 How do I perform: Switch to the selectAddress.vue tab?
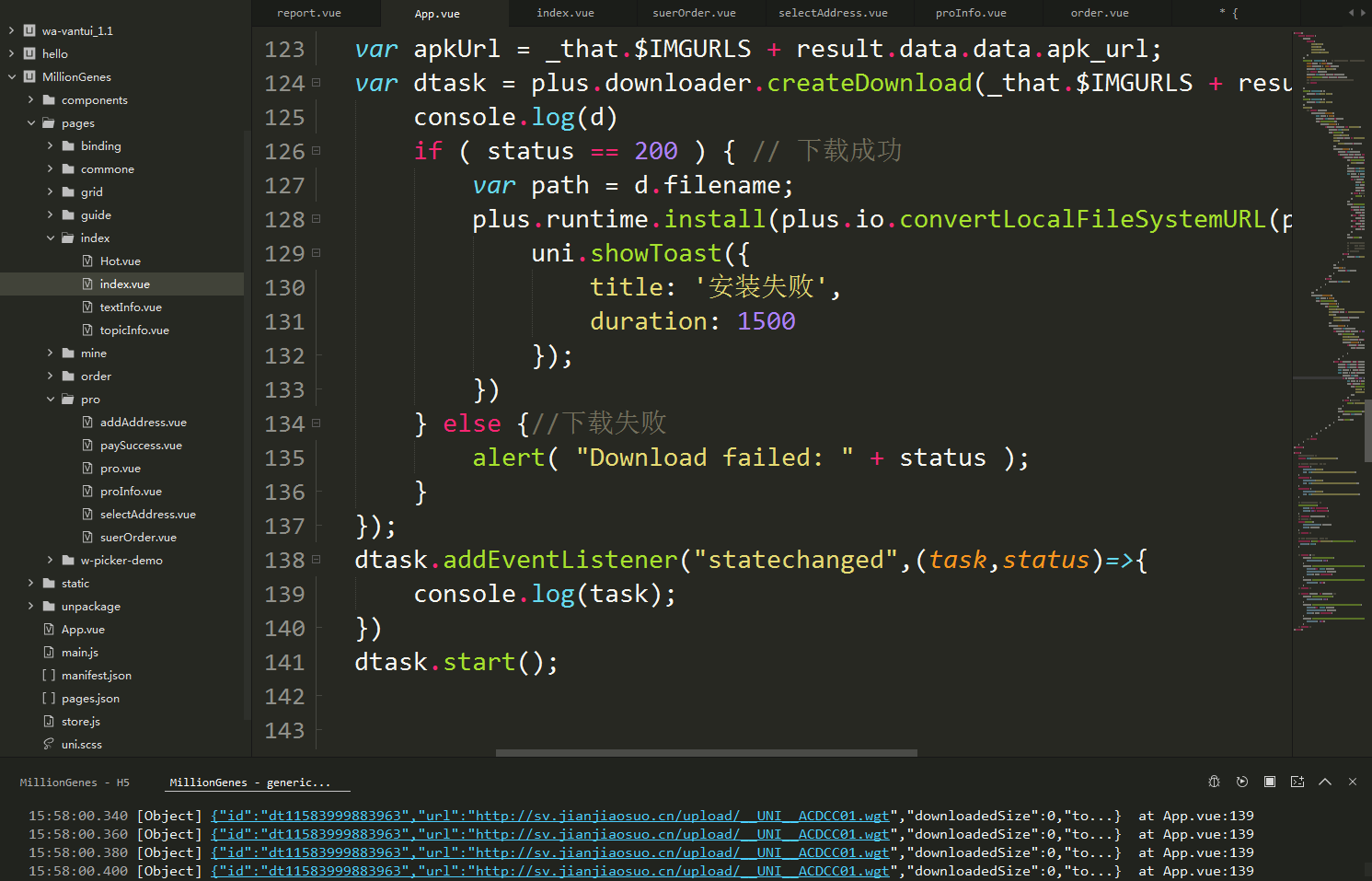pyautogui.click(x=833, y=13)
